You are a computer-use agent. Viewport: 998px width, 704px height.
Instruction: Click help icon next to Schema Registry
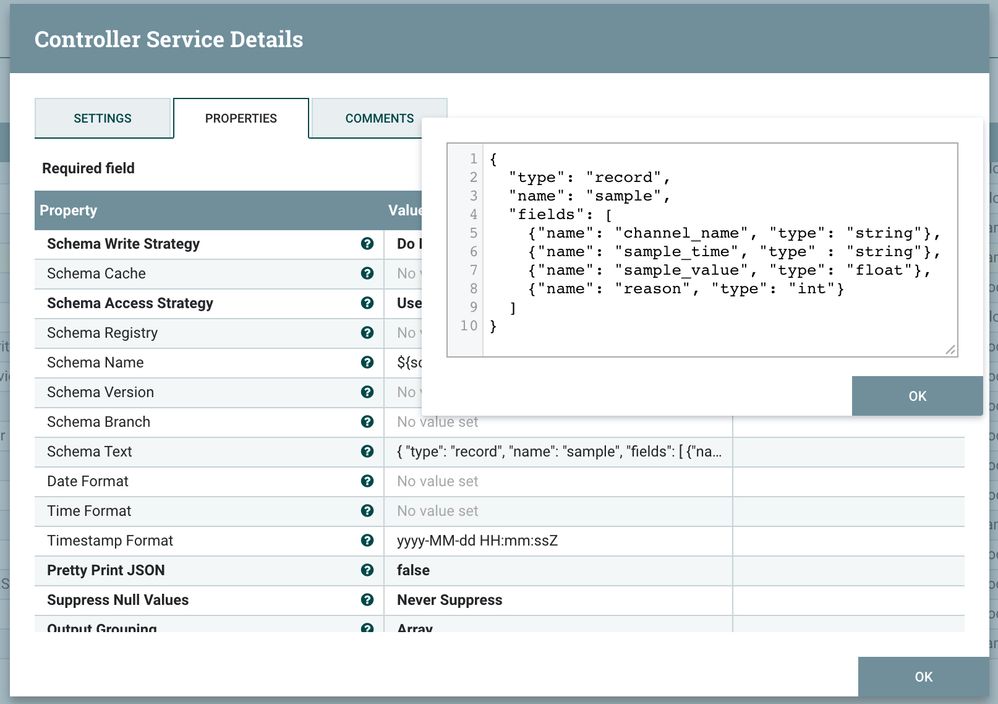[367, 333]
